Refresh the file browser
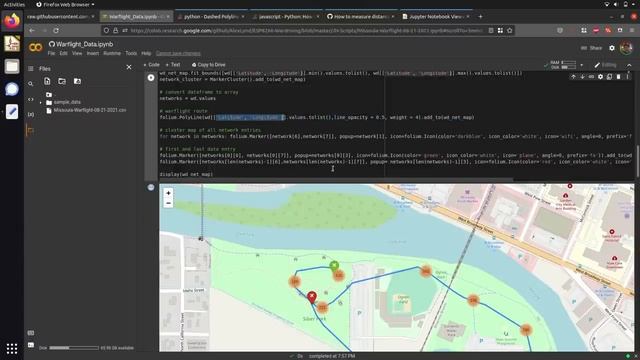 pyautogui.click(x=62, y=81)
